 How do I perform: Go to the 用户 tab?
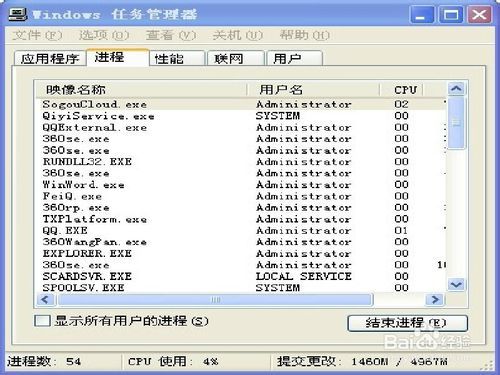(294, 59)
